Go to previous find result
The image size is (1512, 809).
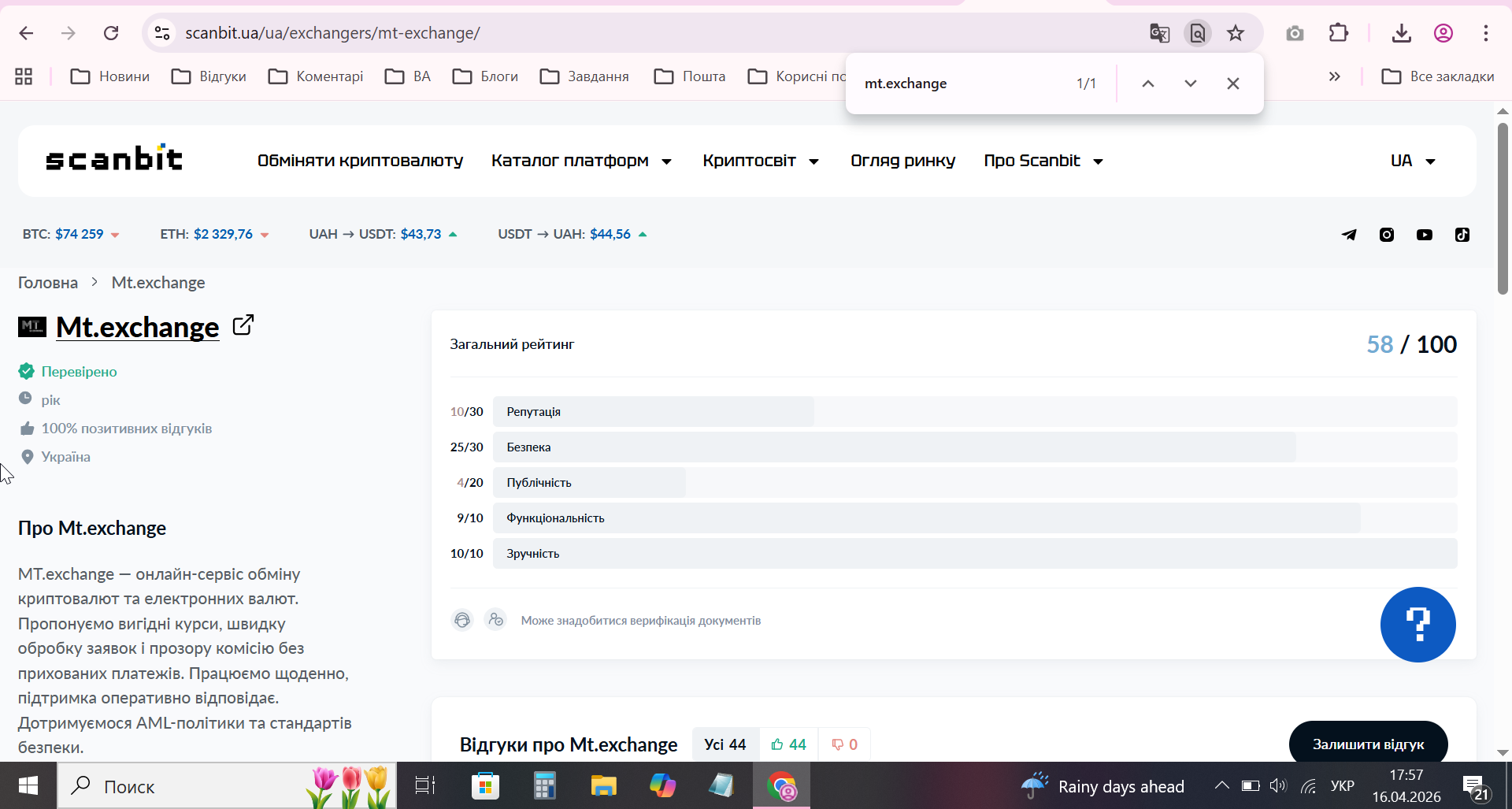pos(1148,83)
